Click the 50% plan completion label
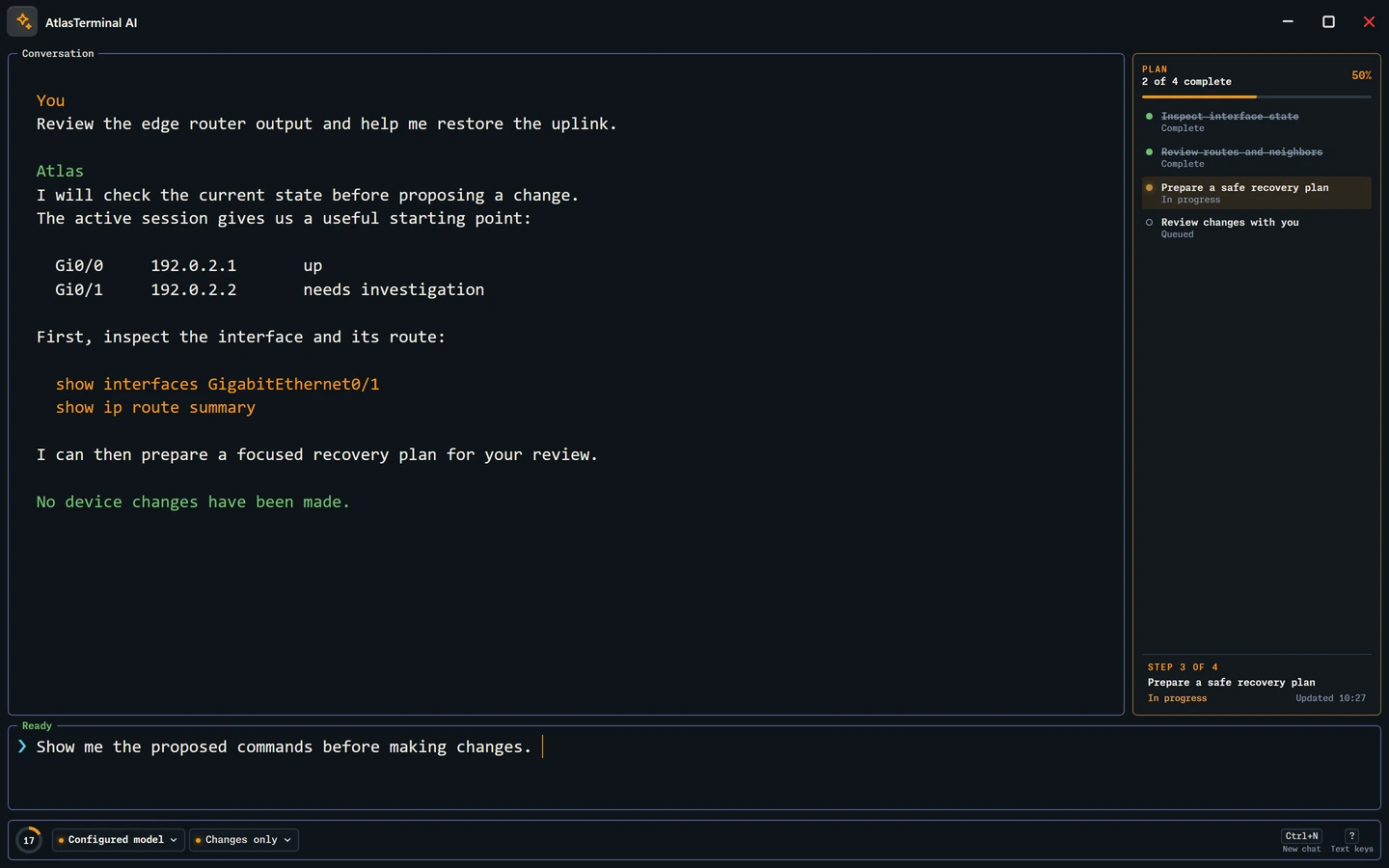This screenshot has width=1389, height=868. point(1361,75)
